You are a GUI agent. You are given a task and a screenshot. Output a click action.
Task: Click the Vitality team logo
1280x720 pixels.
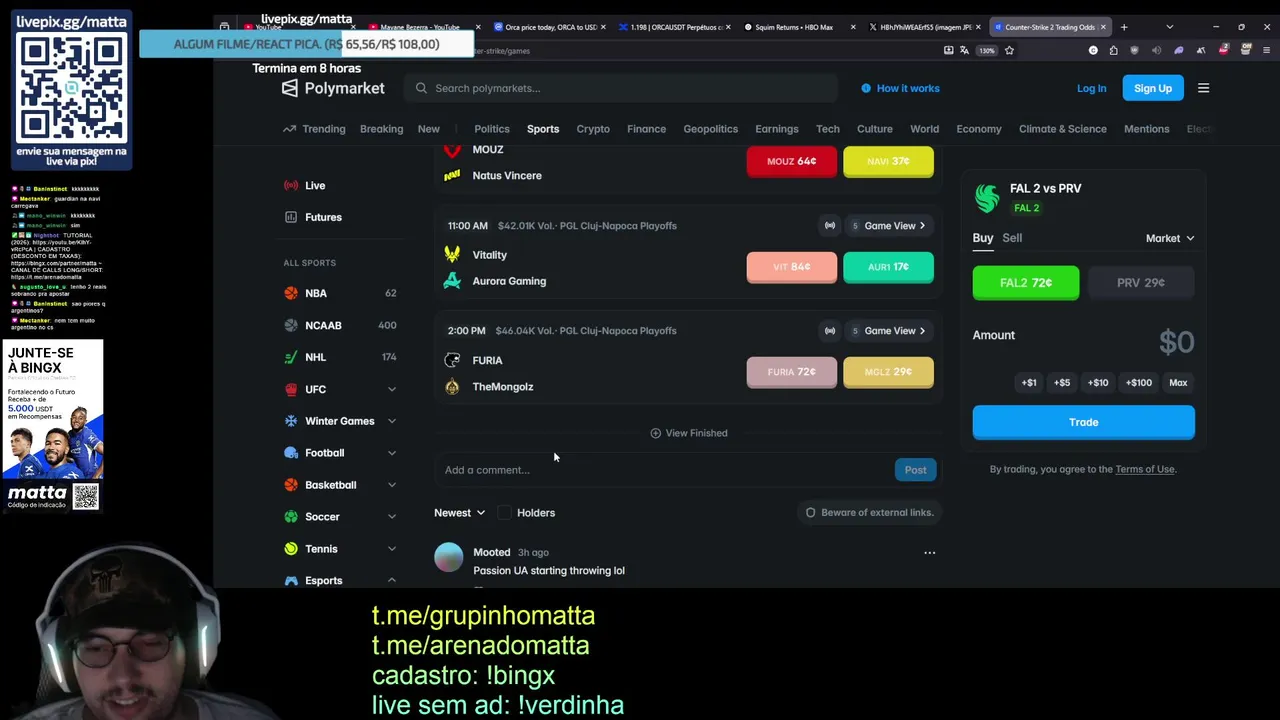point(452,254)
